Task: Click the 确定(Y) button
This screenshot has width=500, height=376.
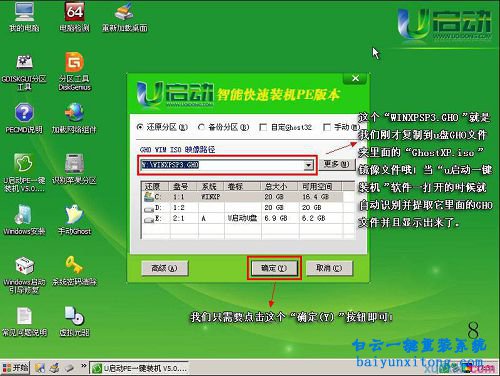Action: pyautogui.click(x=274, y=268)
